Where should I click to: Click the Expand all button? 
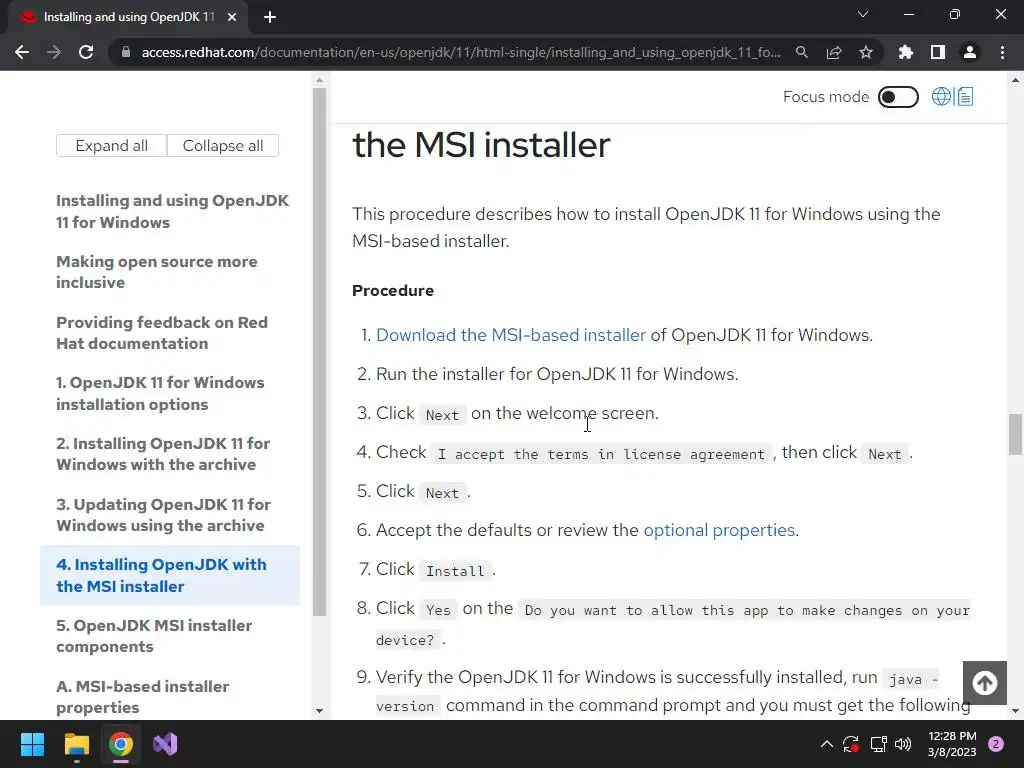tap(112, 146)
